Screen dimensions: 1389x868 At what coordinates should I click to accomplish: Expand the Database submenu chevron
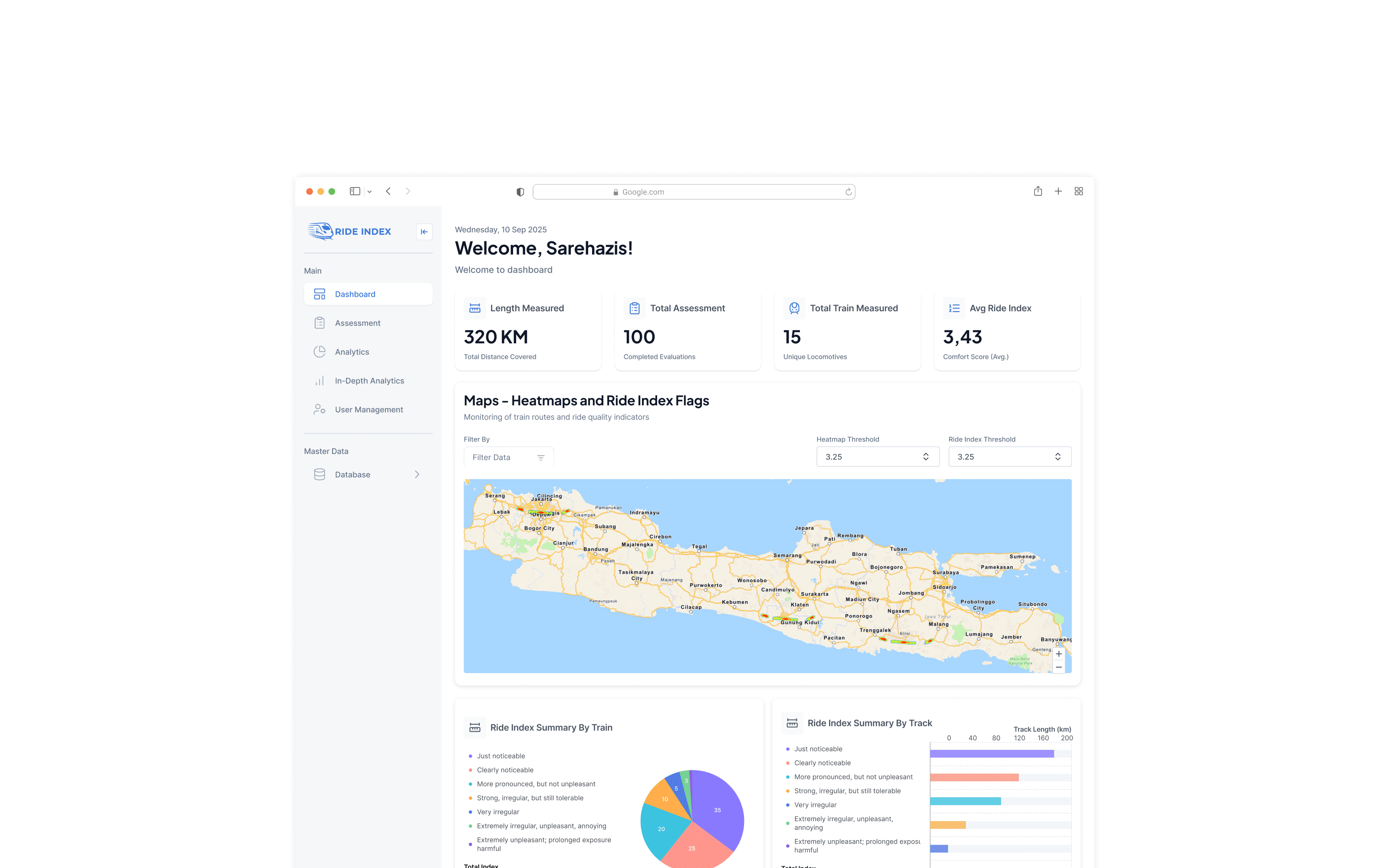click(417, 474)
